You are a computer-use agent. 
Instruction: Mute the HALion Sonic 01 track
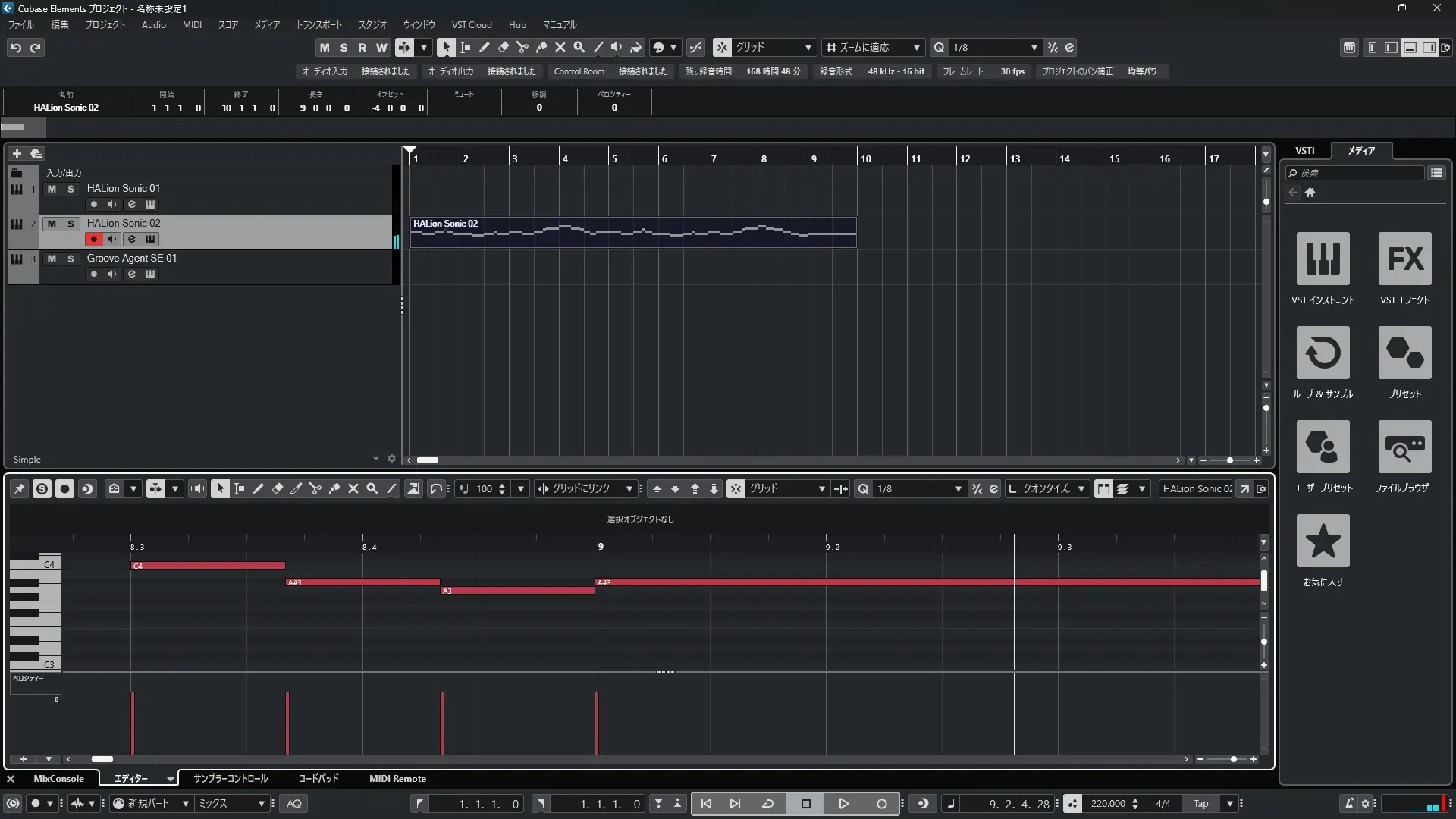coord(52,189)
